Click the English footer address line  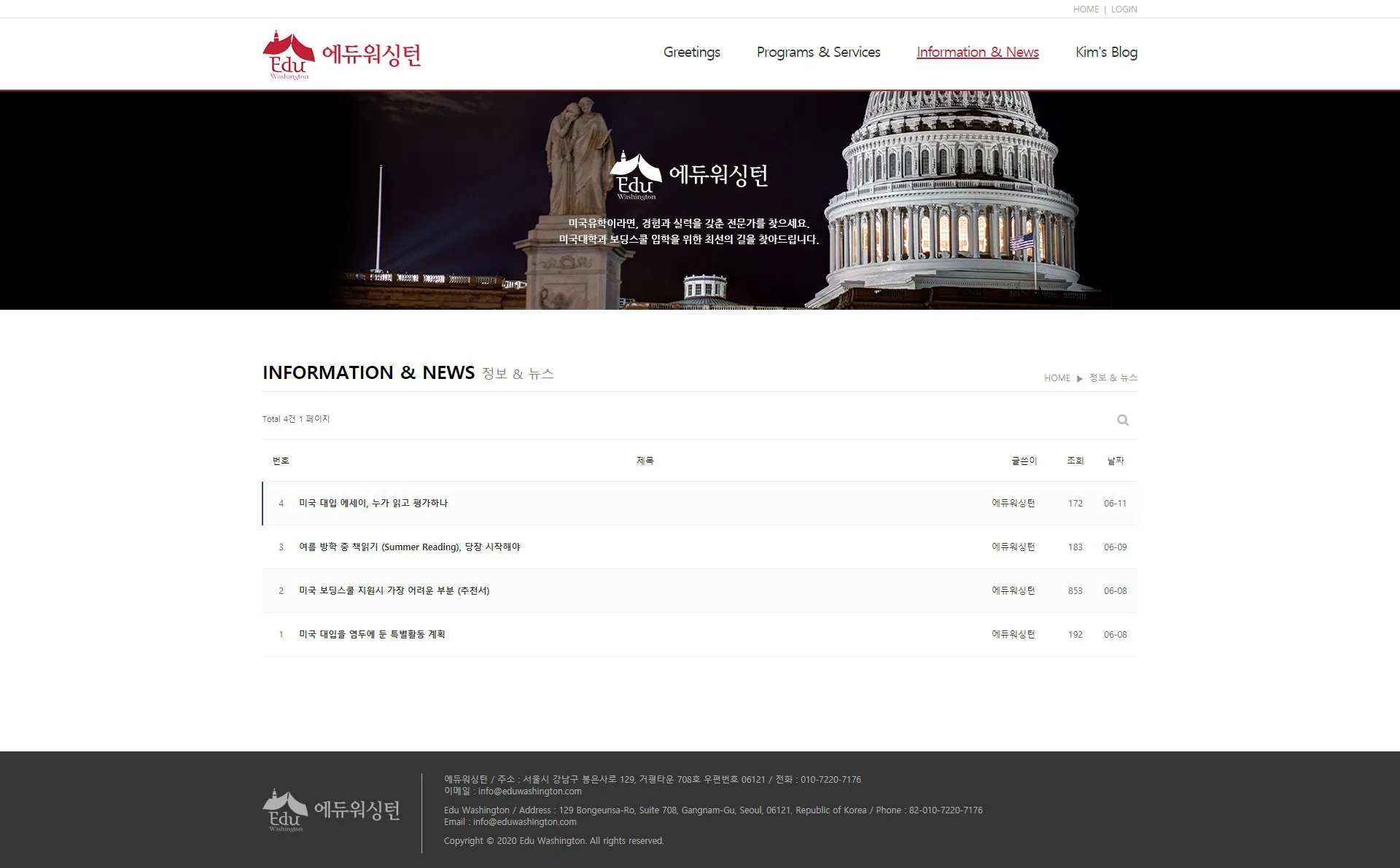coord(713,810)
